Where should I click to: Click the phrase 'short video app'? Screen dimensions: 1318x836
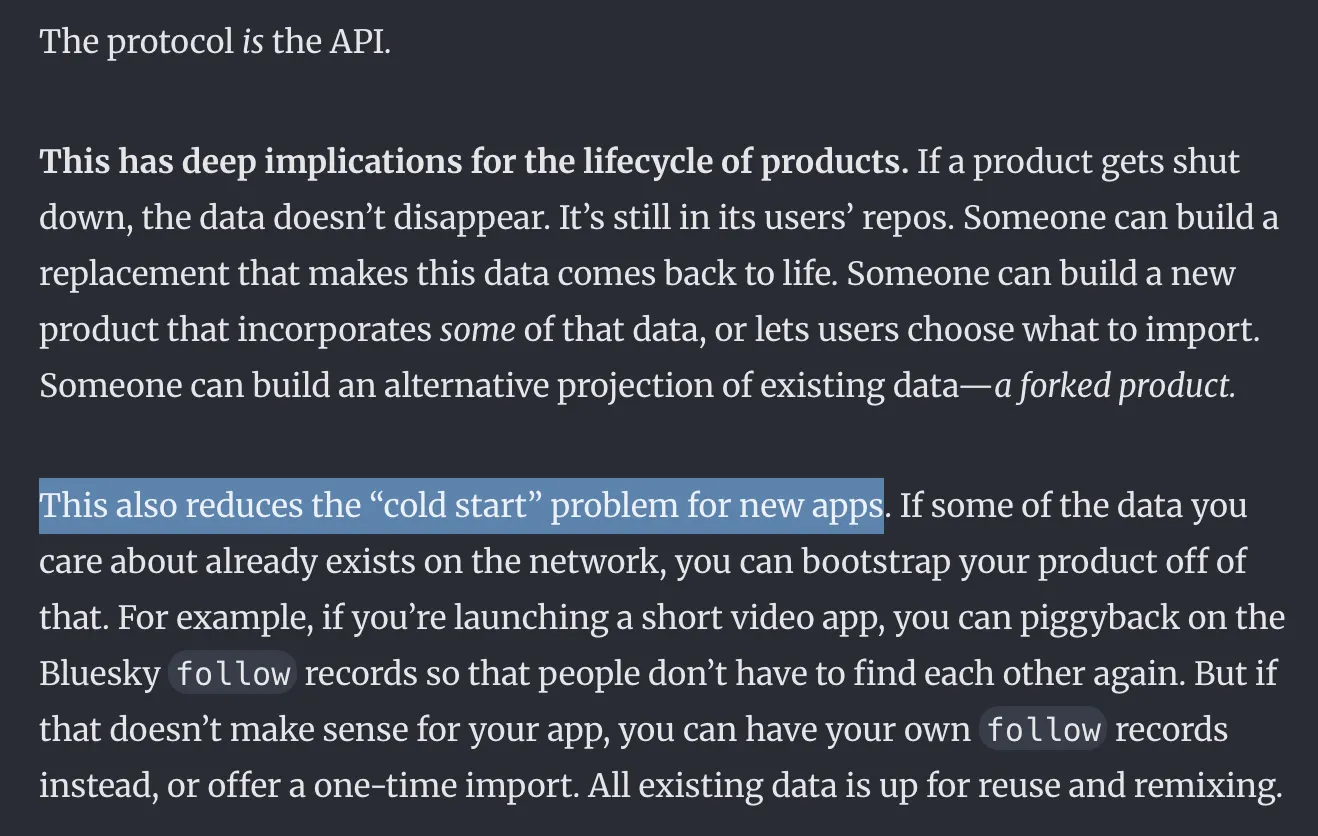coord(757,619)
